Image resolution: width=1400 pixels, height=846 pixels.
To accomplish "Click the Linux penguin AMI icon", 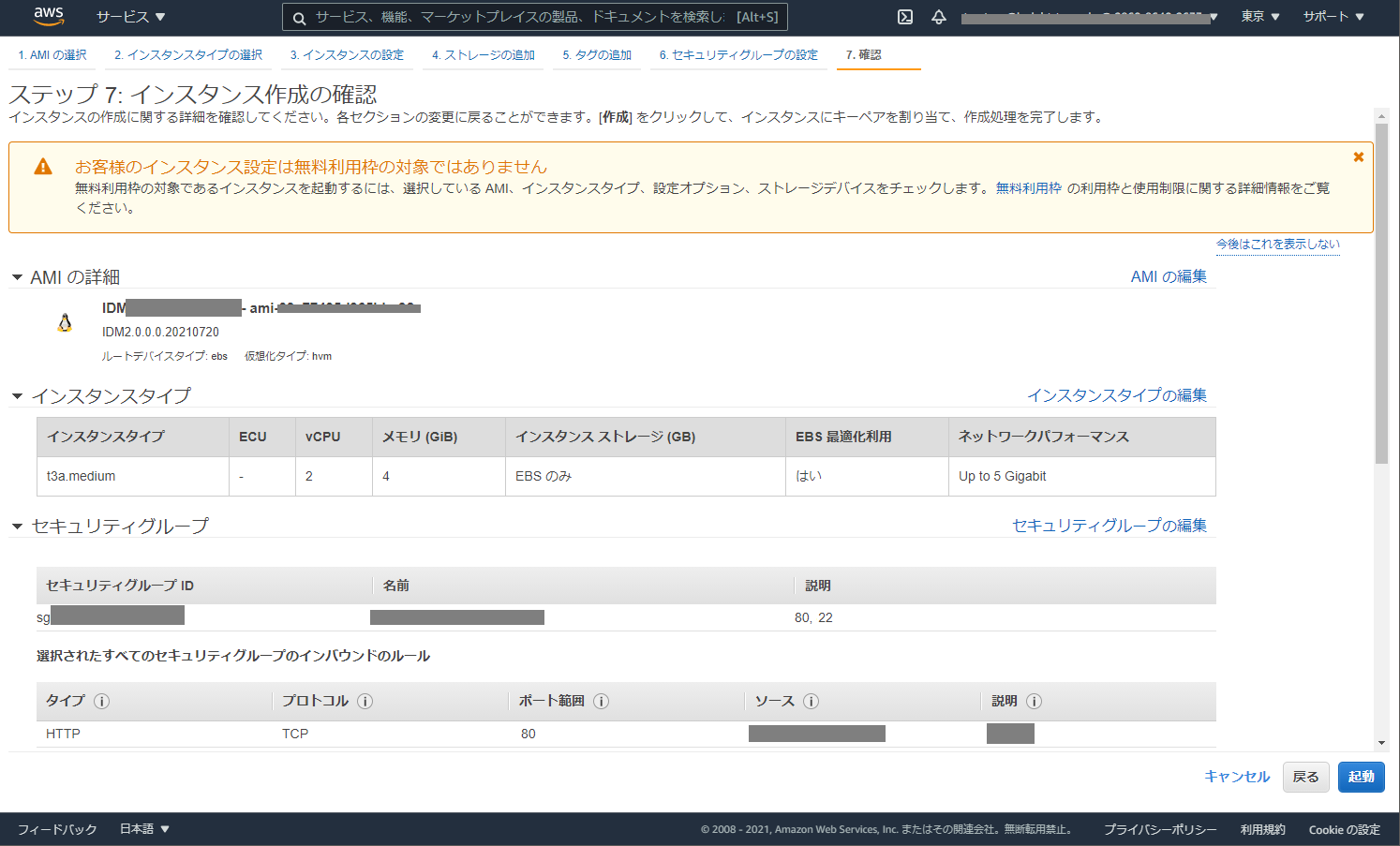I will 65,323.
